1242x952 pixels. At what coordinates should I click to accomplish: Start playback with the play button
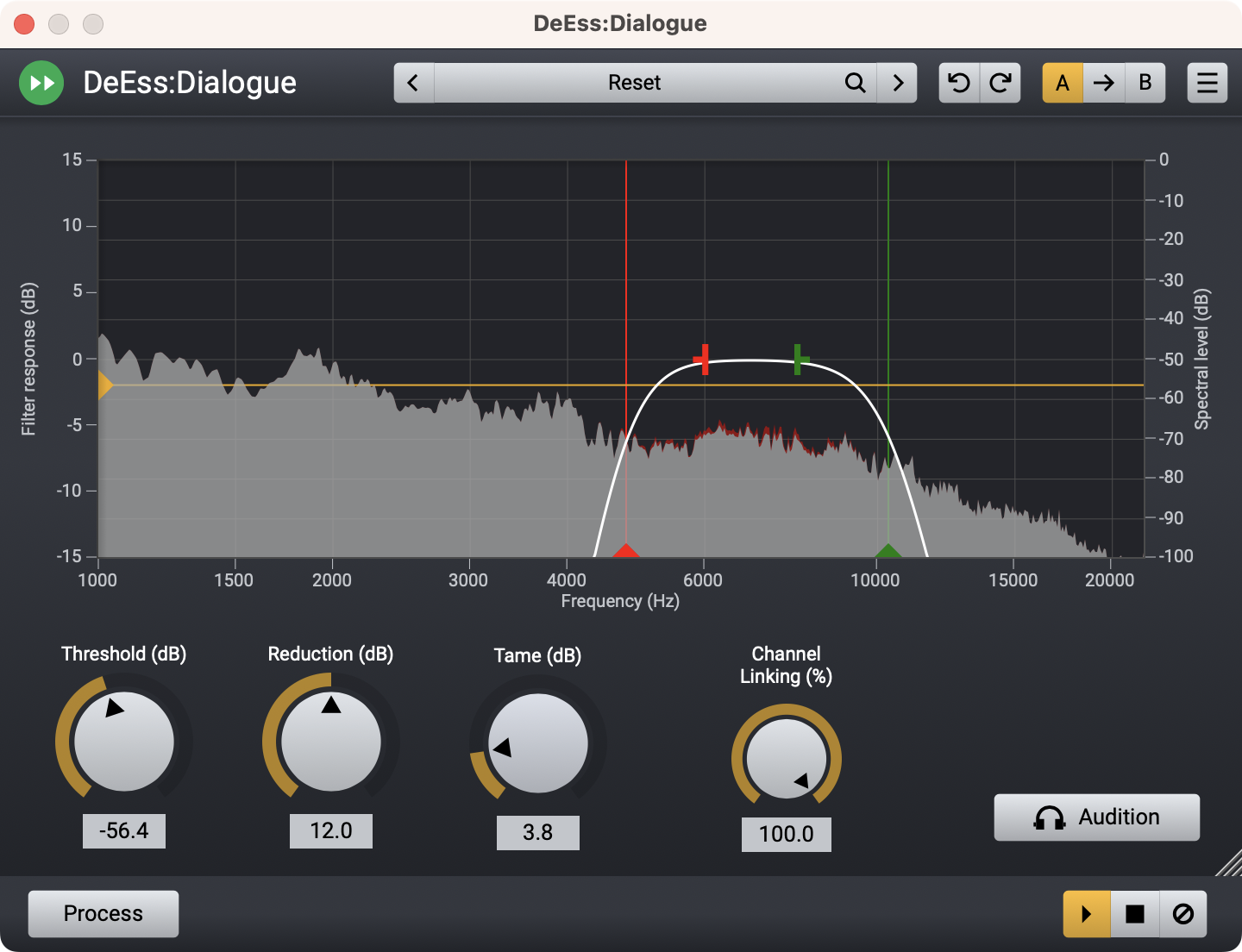point(1087,913)
